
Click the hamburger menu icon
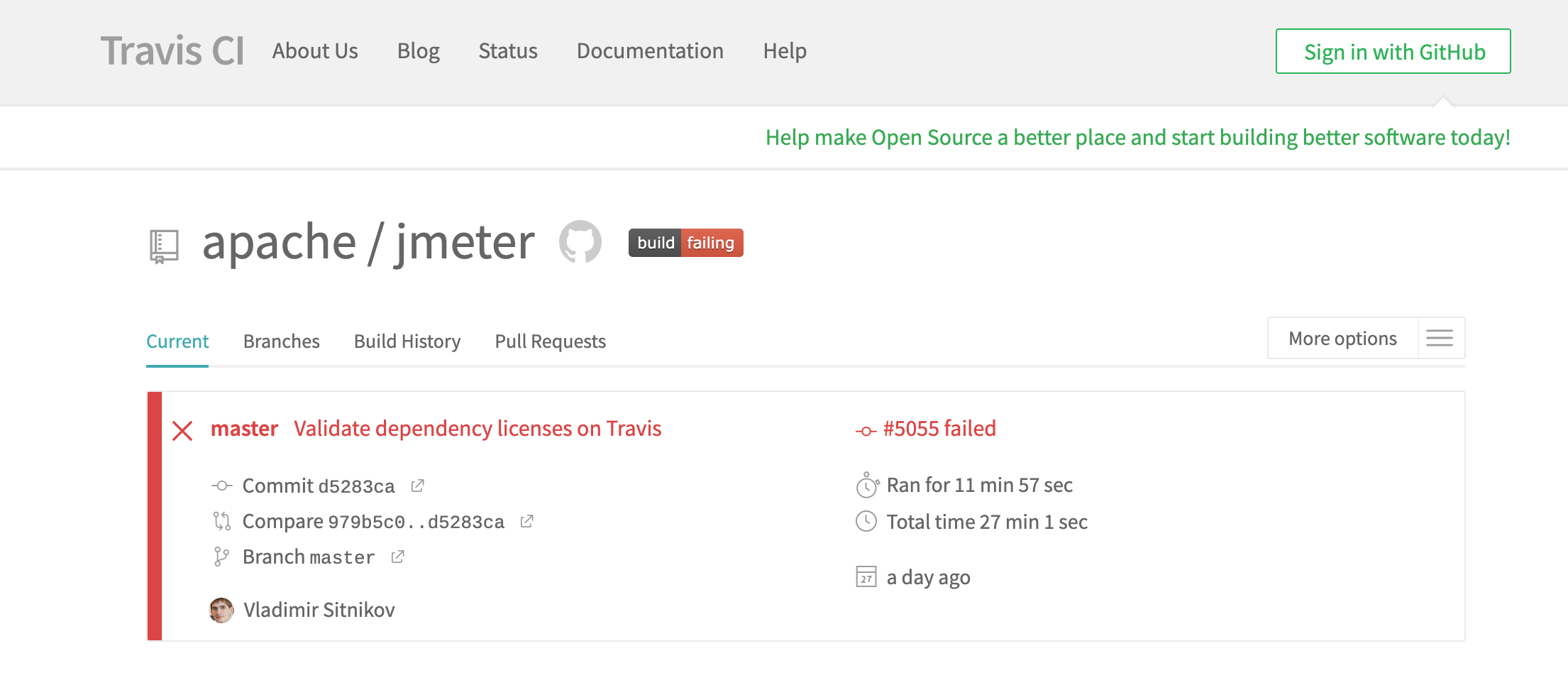pos(1440,339)
